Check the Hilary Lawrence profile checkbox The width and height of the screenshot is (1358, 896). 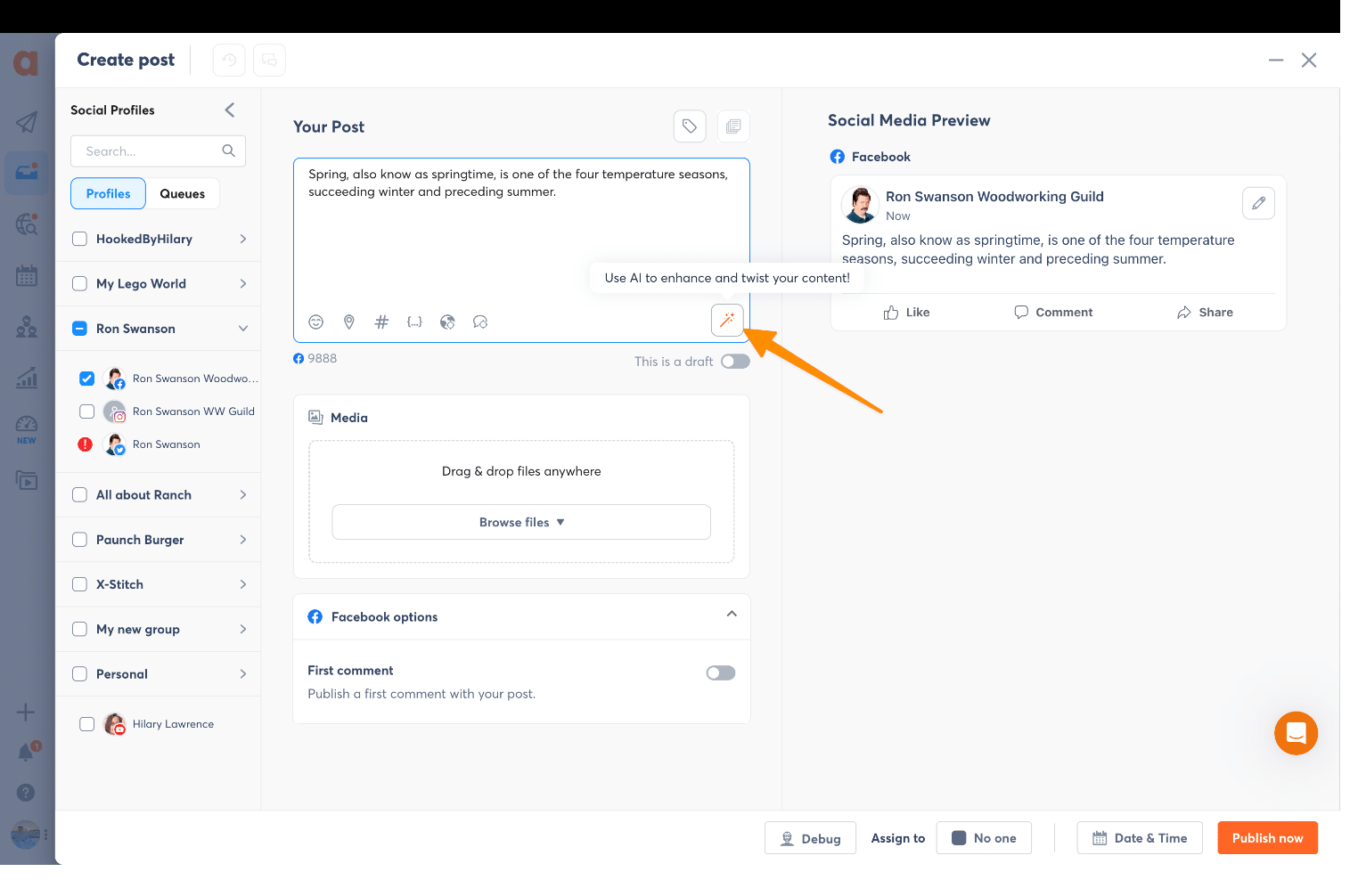click(x=86, y=724)
